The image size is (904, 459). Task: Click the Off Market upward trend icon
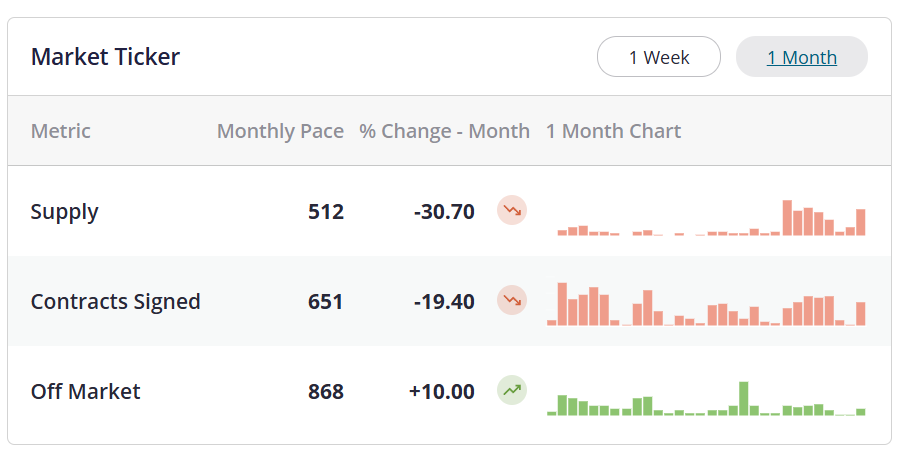[512, 391]
